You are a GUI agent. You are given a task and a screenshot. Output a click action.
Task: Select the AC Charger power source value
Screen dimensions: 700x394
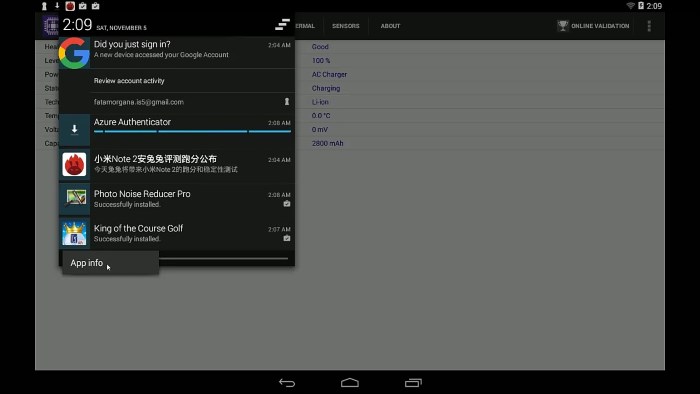[329, 74]
